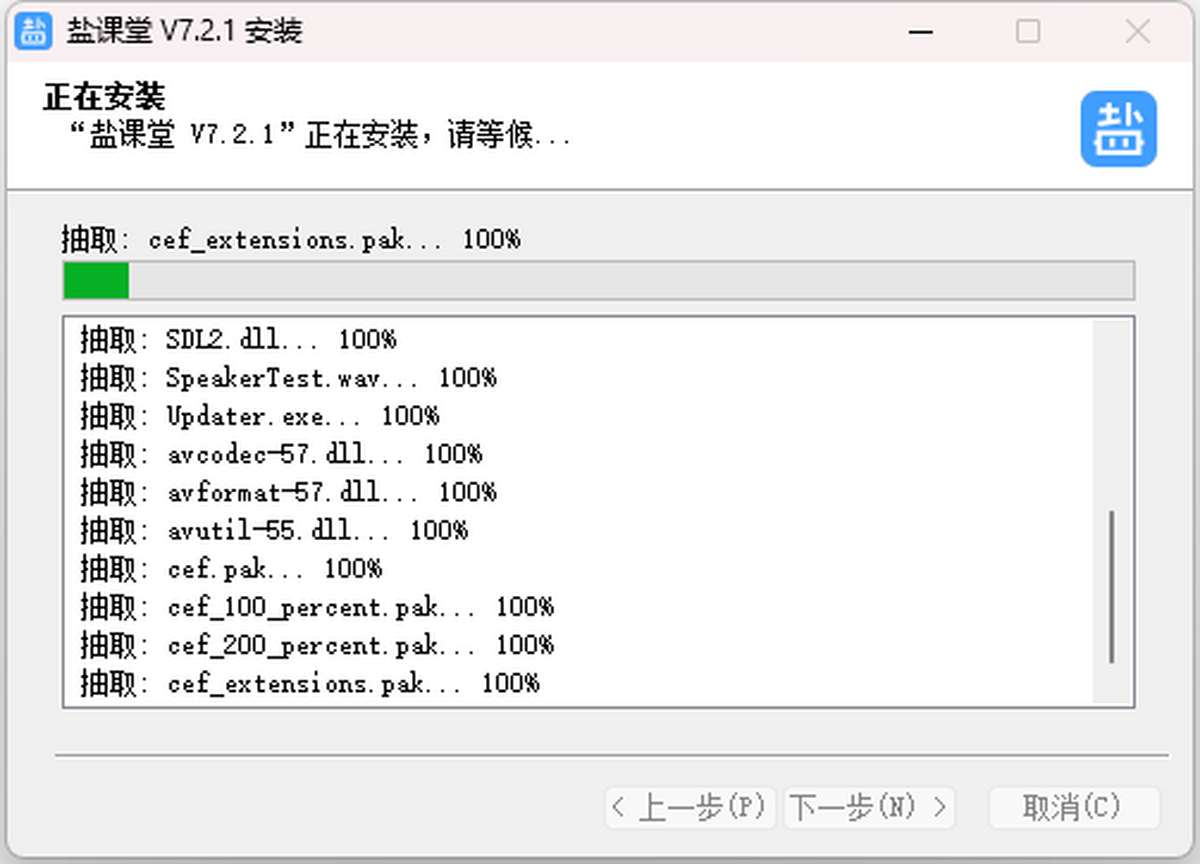The width and height of the screenshot is (1200, 864).
Task: Click the 下一步(N) next button
Action: [869, 807]
